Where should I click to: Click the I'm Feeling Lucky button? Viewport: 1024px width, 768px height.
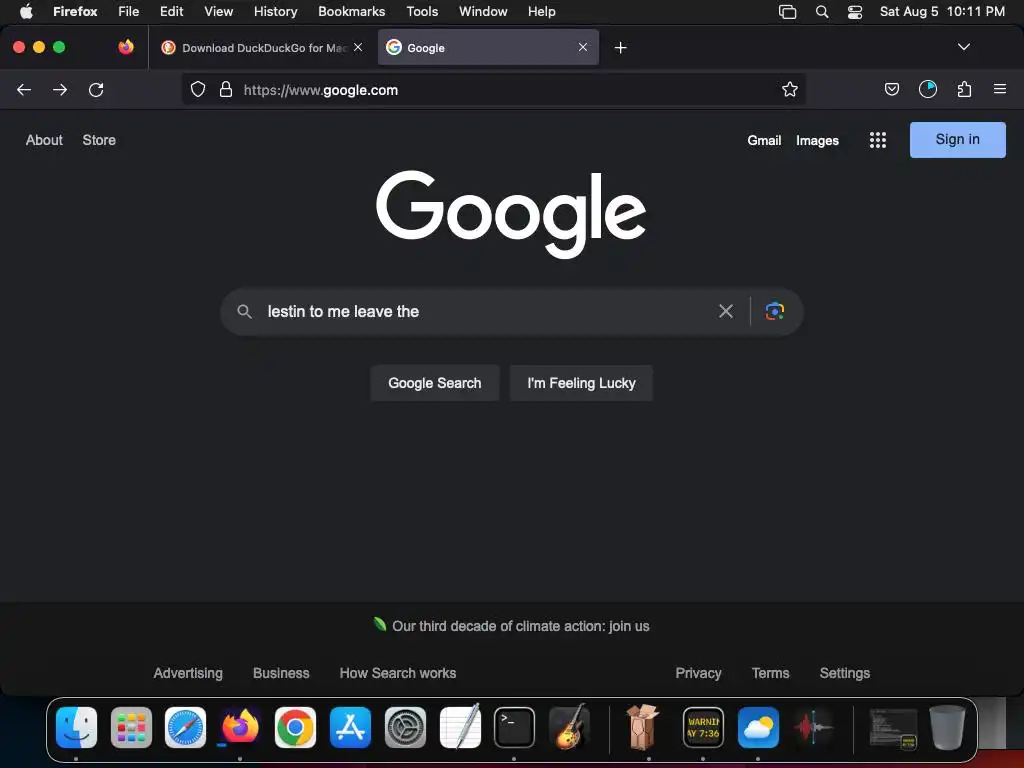pyautogui.click(x=581, y=383)
